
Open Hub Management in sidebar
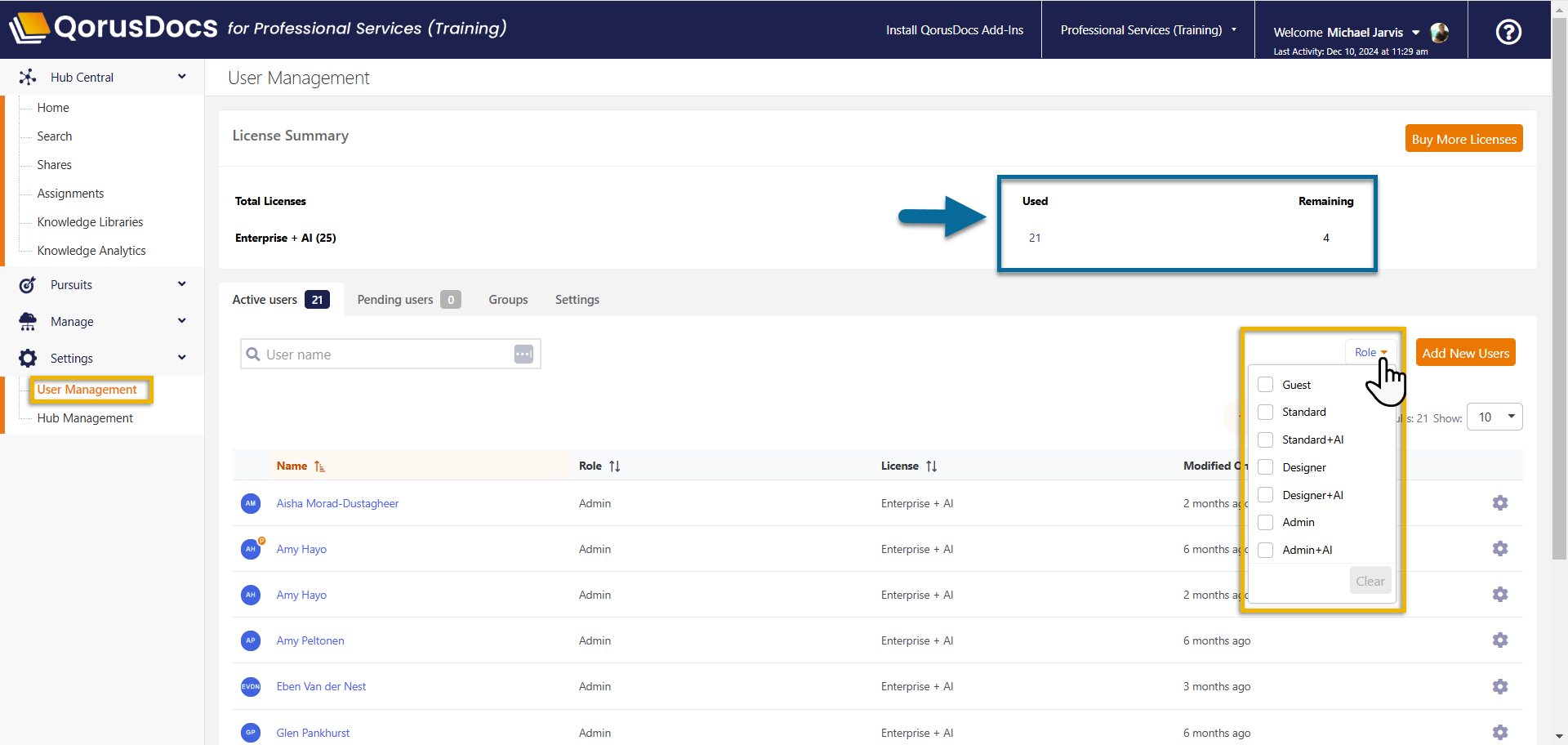coord(85,418)
